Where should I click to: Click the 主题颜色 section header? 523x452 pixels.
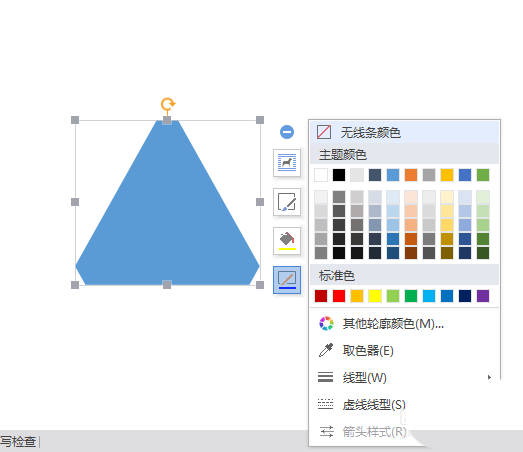(x=404, y=155)
